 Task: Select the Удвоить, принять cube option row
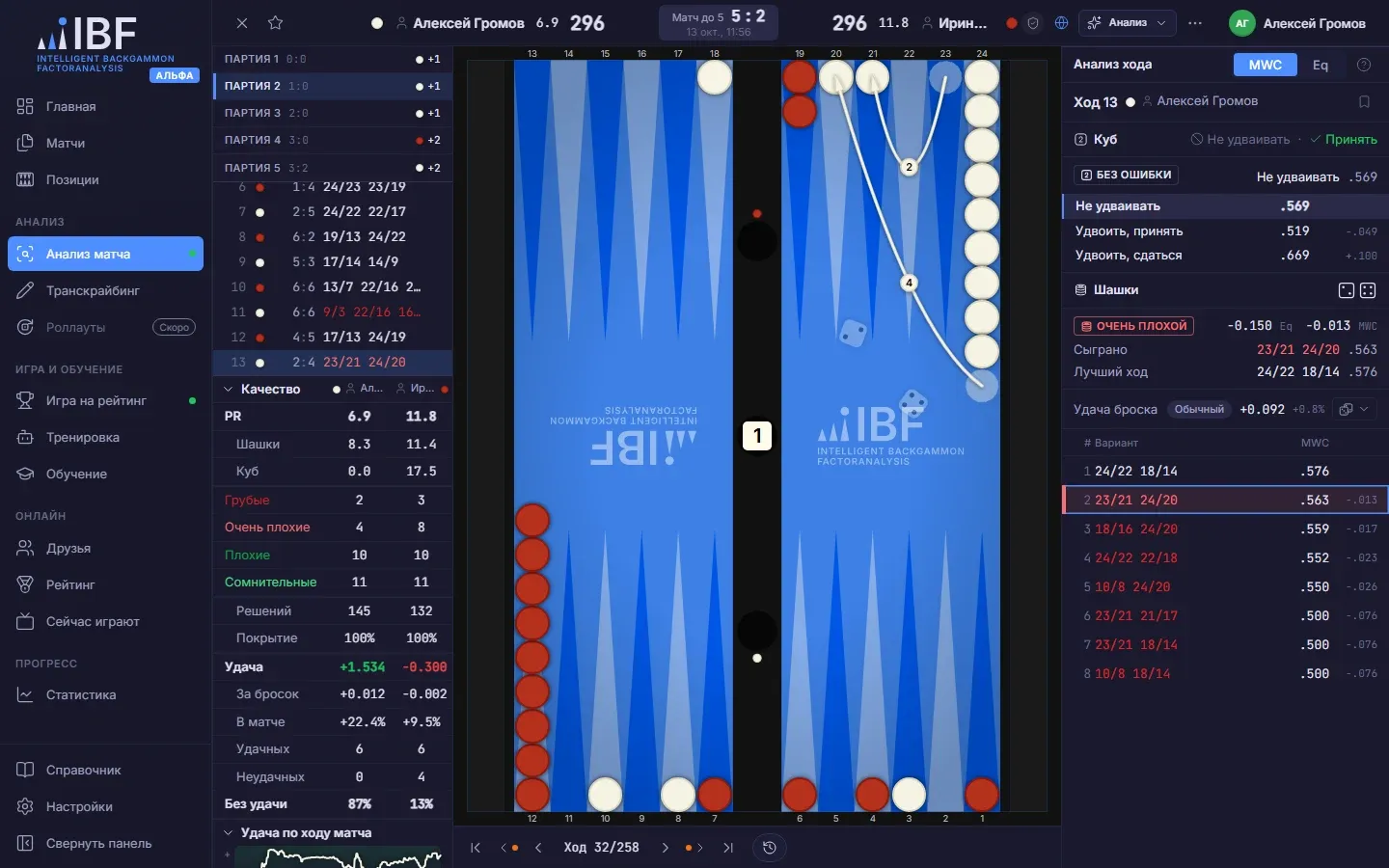[x=1225, y=231]
